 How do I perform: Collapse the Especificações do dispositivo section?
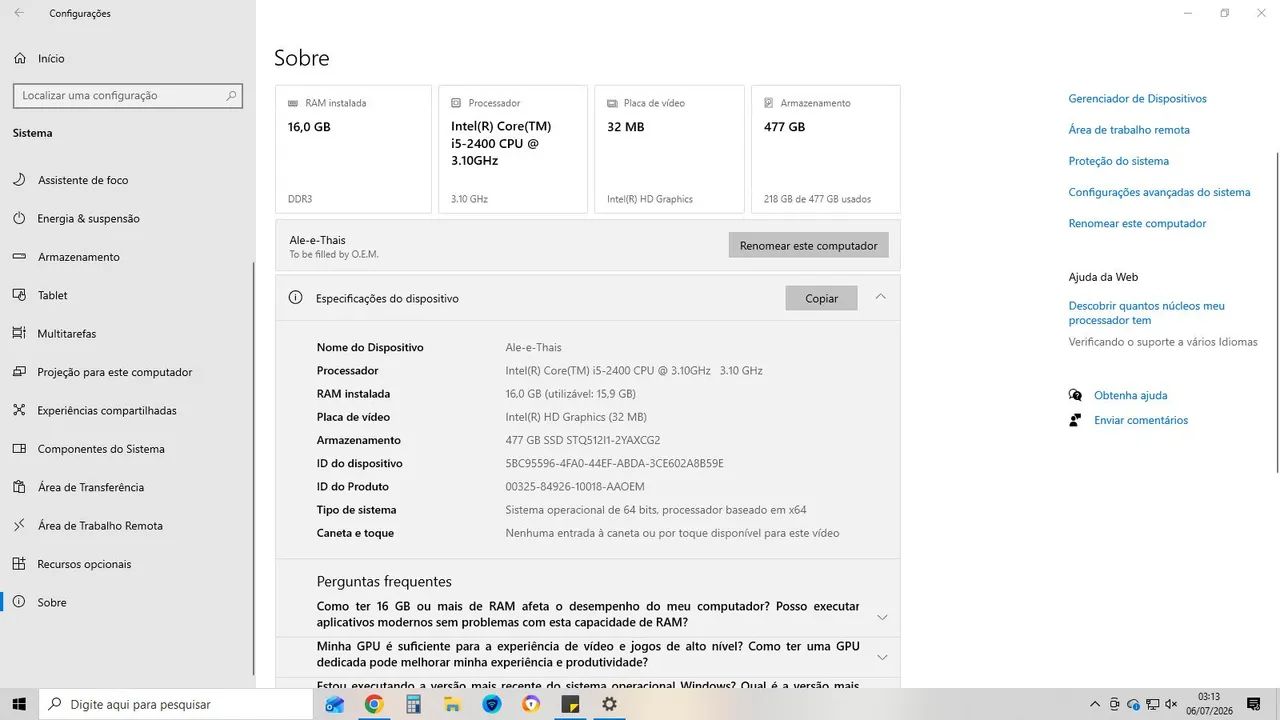pyautogui.click(x=881, y=297)
